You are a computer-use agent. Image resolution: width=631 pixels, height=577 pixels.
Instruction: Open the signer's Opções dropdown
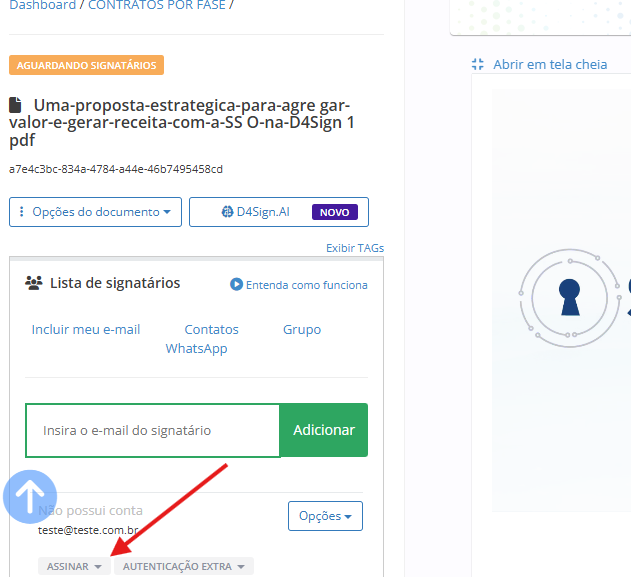(325, 516)
